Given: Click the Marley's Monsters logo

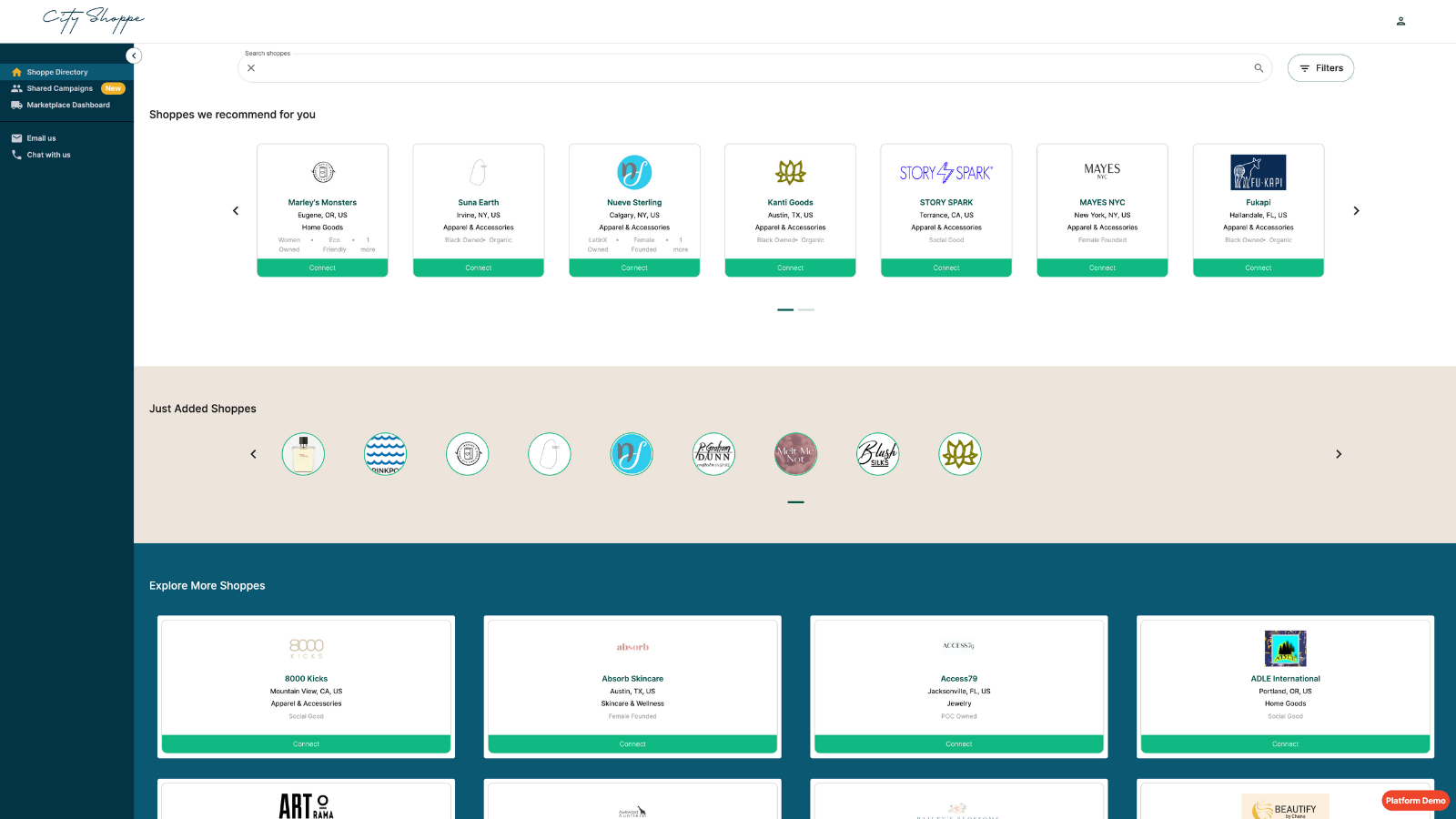Looking at the screenshot, I should click(x=322, y=172).
